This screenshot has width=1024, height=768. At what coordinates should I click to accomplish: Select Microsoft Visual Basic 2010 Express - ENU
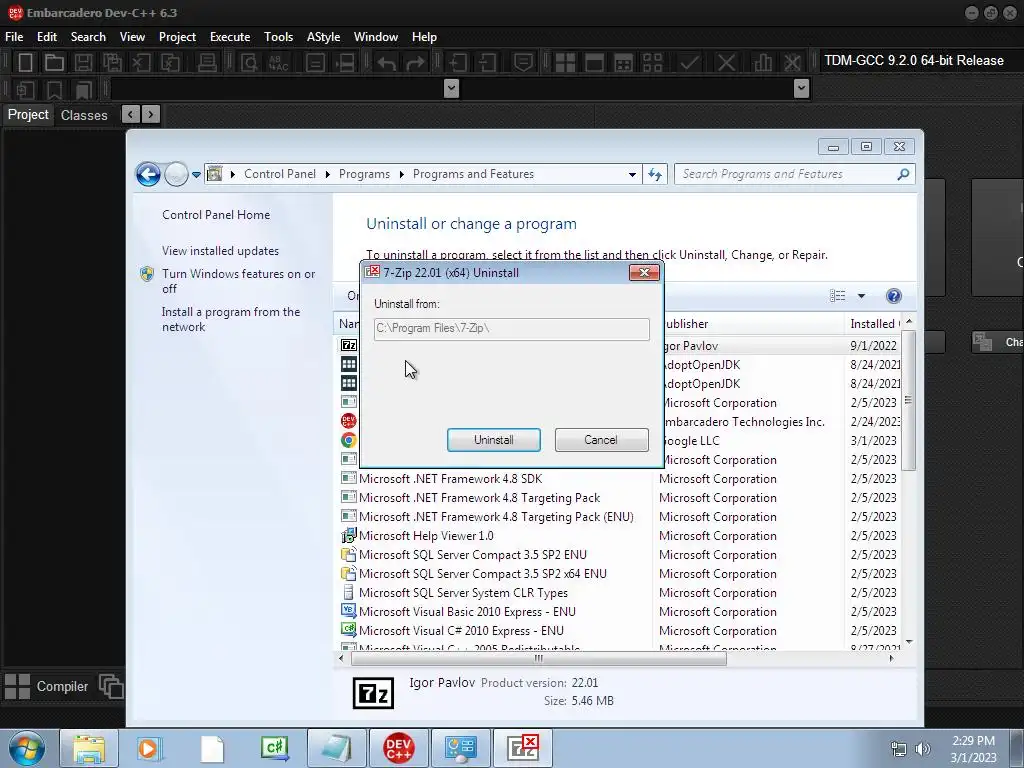point(618,612)
